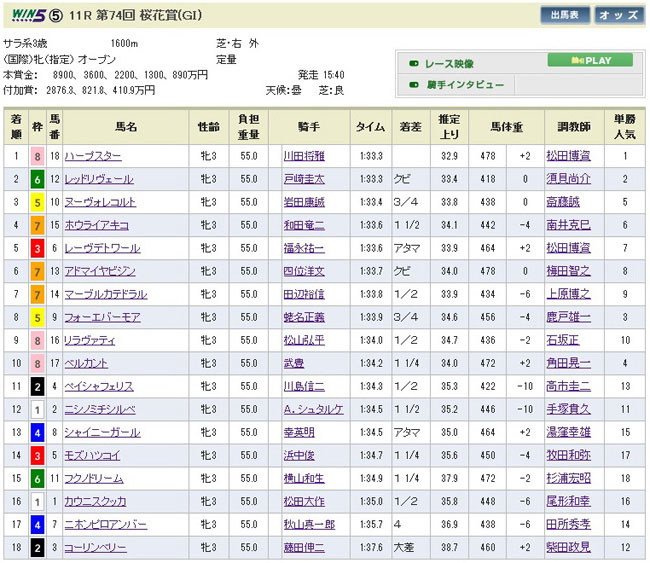Screen dimensions: 650x563
Task: Open horse link レッドリヴェール
Action: [99, 179]
